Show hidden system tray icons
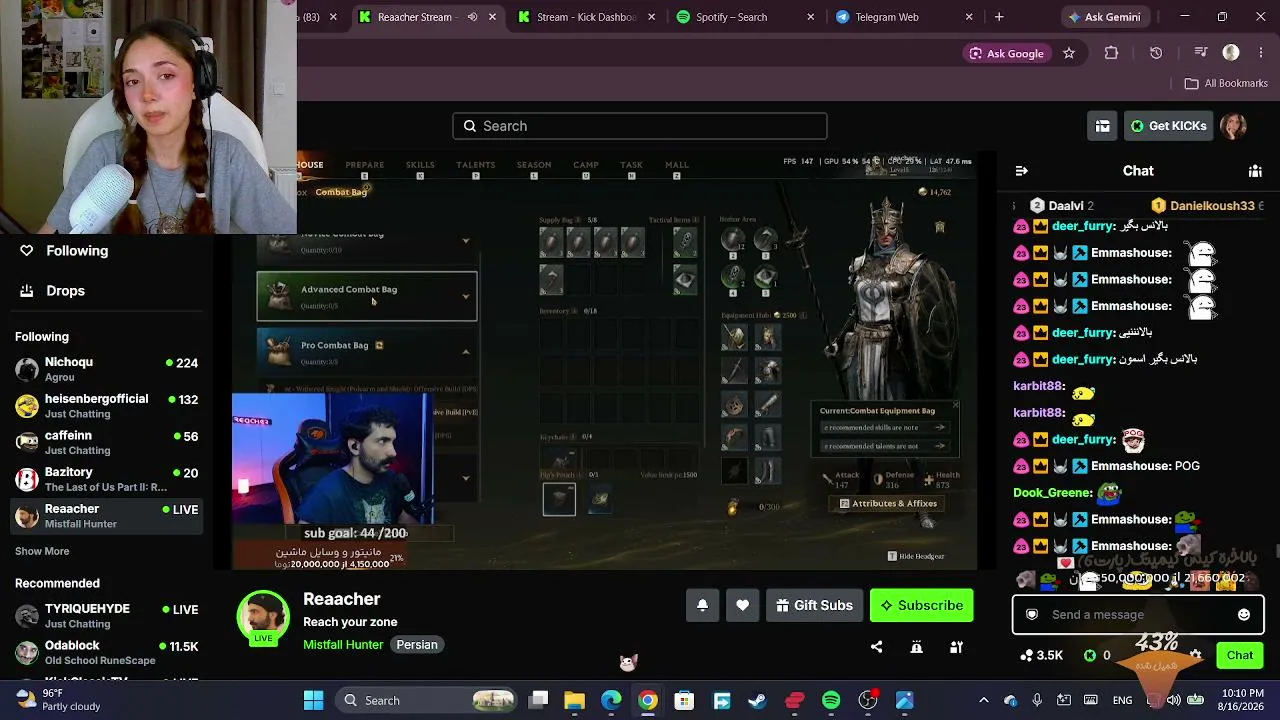 [983, 700]
